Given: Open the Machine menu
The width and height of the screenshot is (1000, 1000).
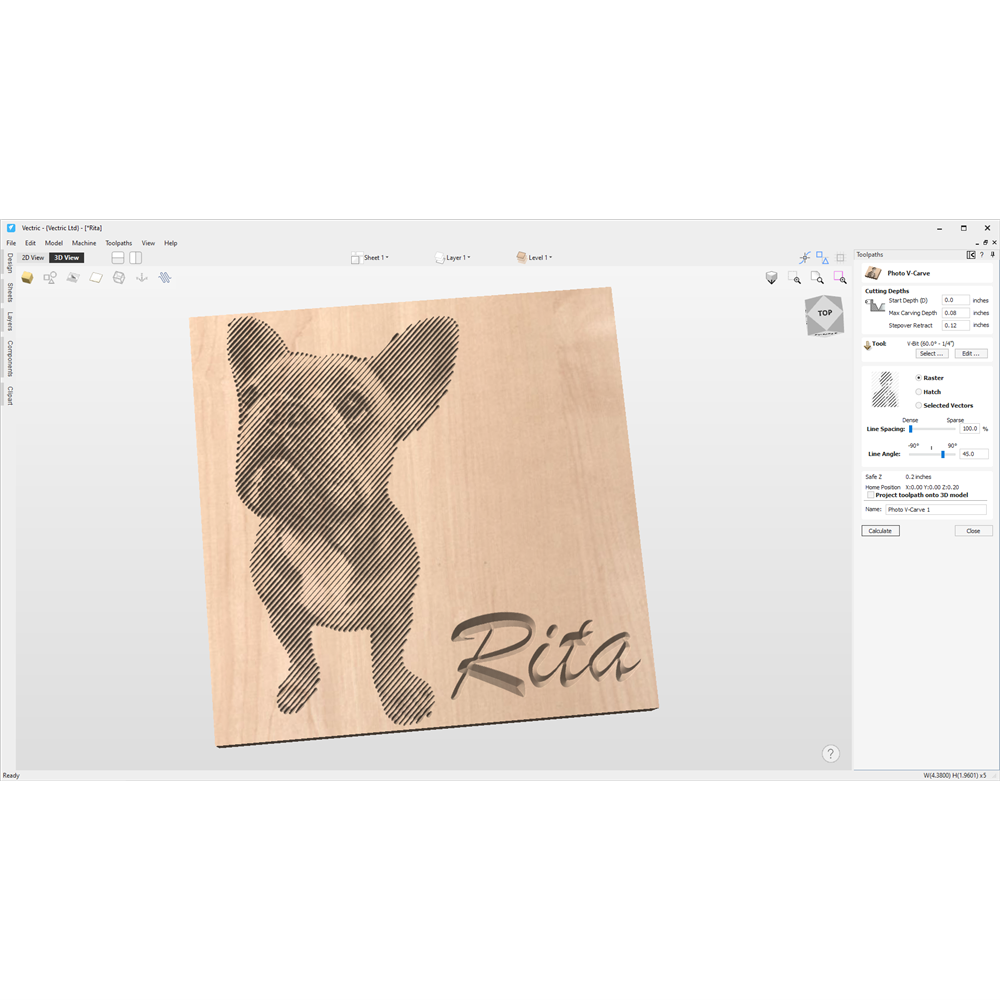Looking at the screenshot, I should 84,243.
